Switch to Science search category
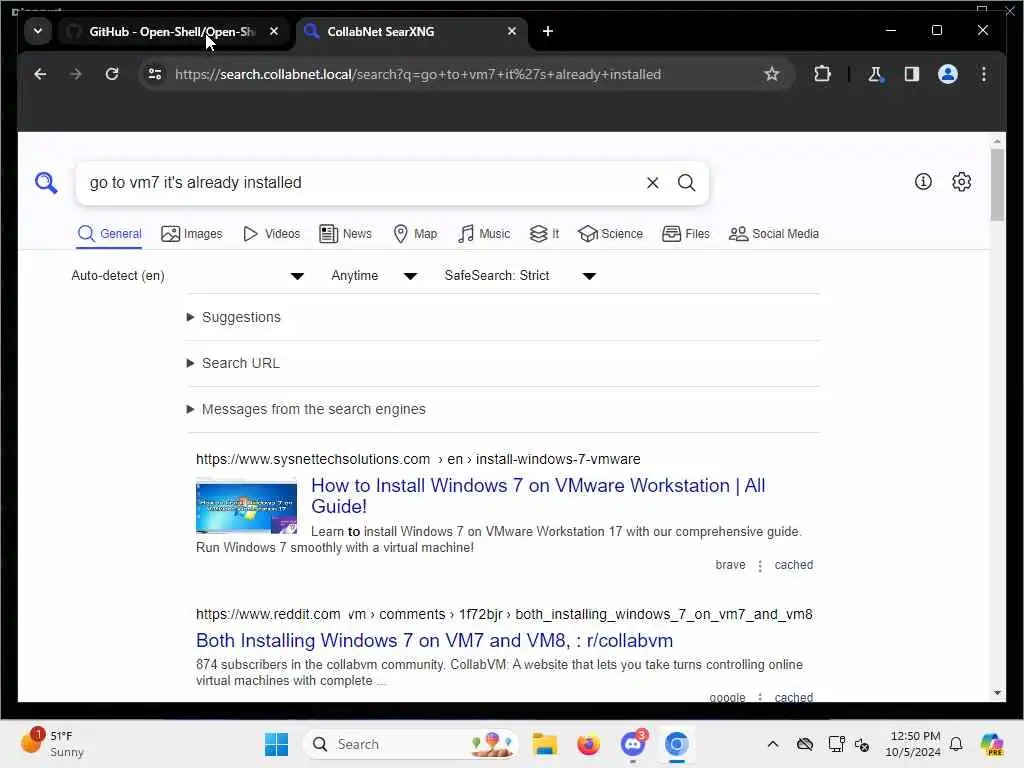The image size is (1024, 768). pos(611,234)
